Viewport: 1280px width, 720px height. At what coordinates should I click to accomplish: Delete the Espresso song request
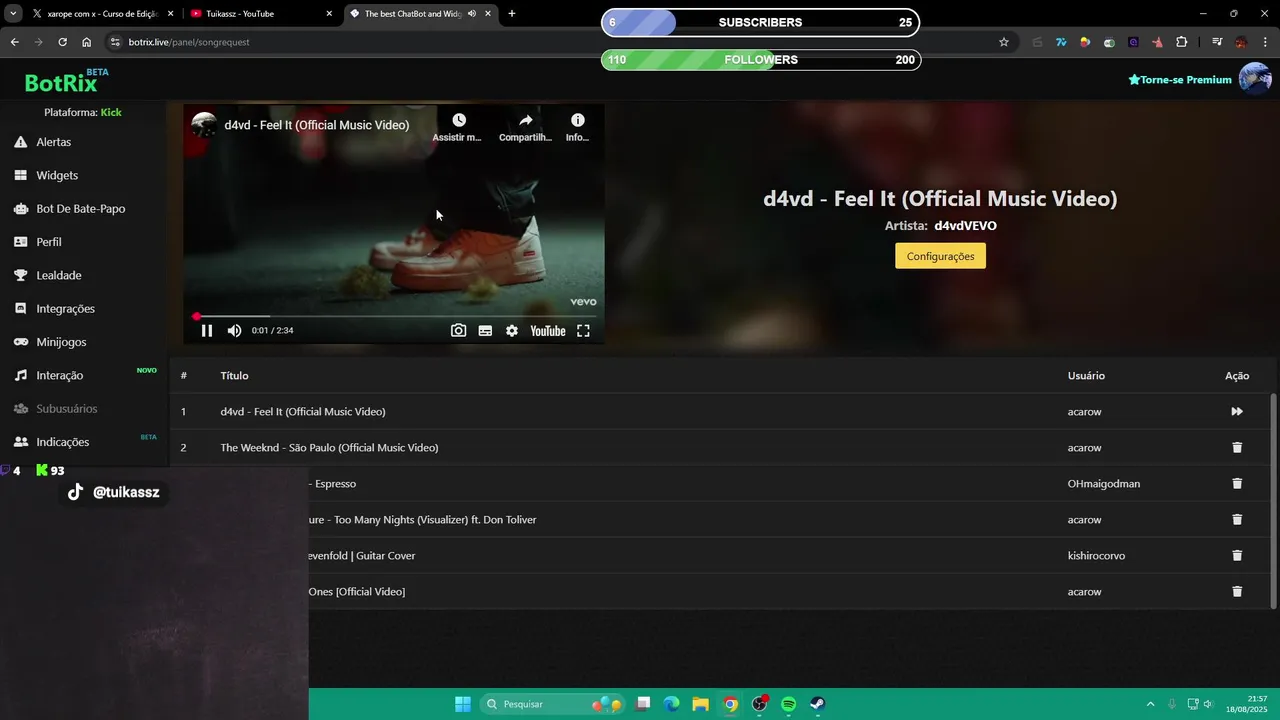point(1237,484)
